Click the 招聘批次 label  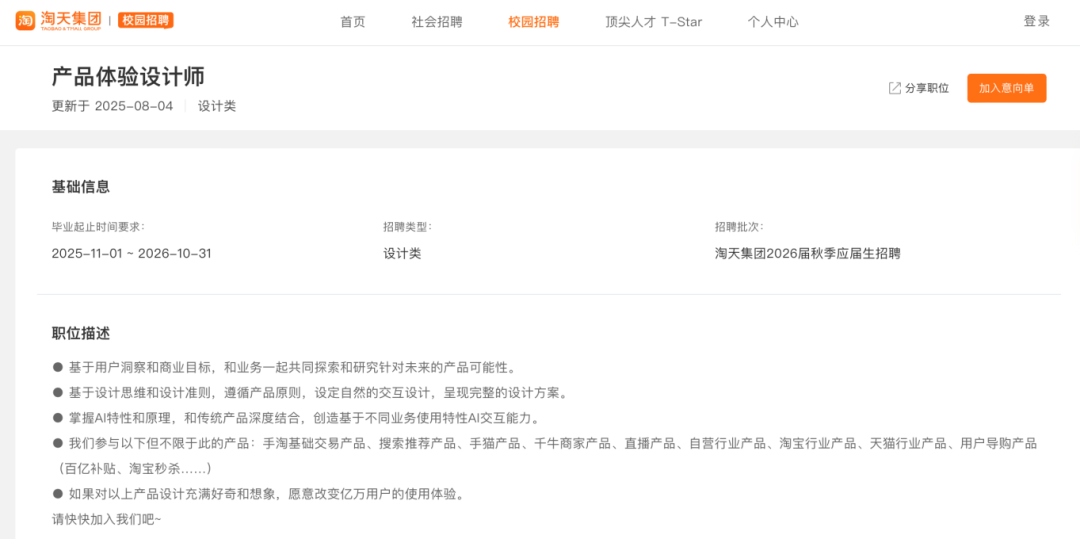[739, 226]
